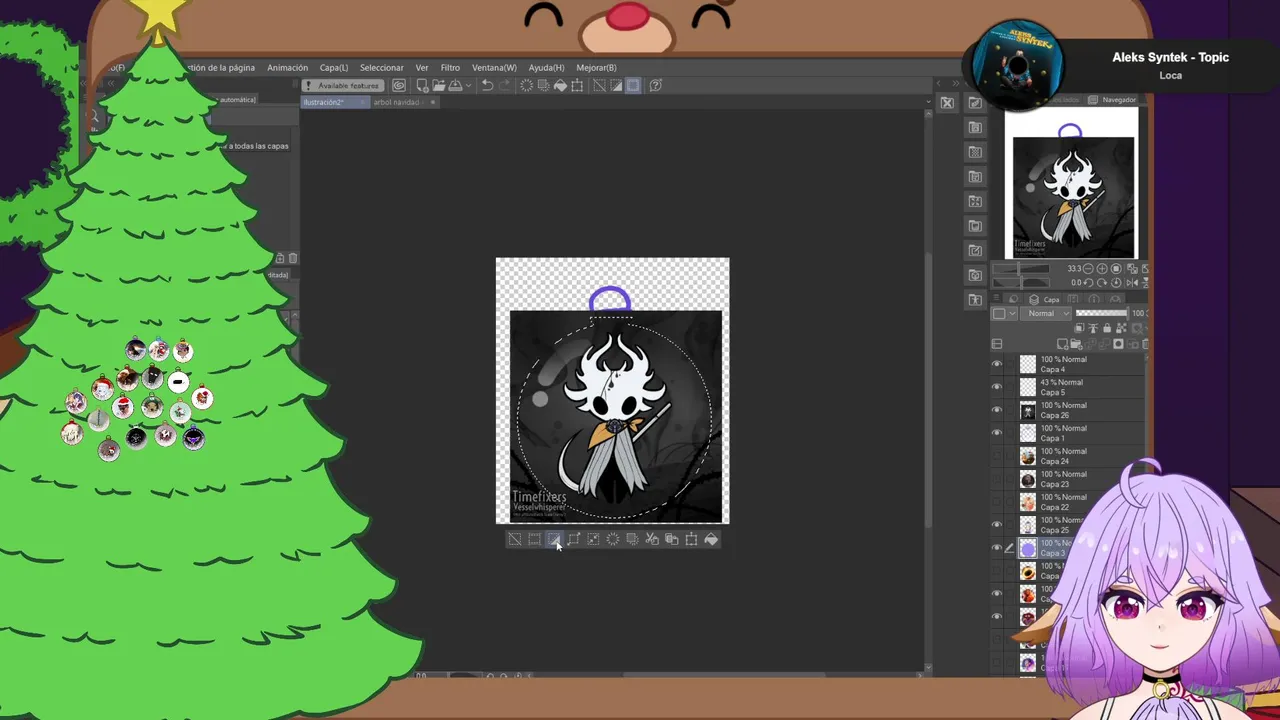
Task: Show hidden layer Capa 23
Action: coord(996,479)
